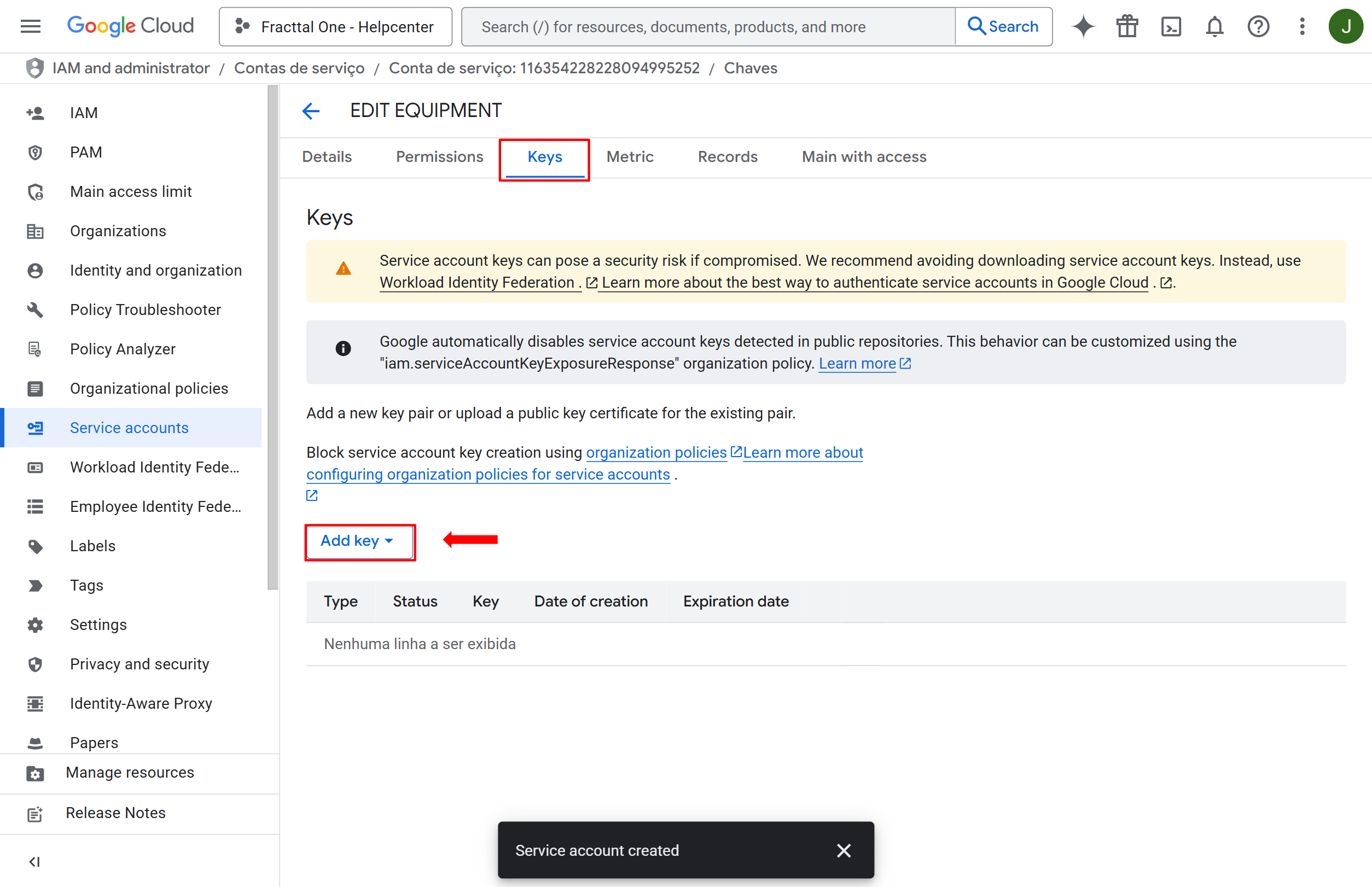Click the green J account avatar
The height and width of the screenshot is (887, 1372).
[1346, 26]
